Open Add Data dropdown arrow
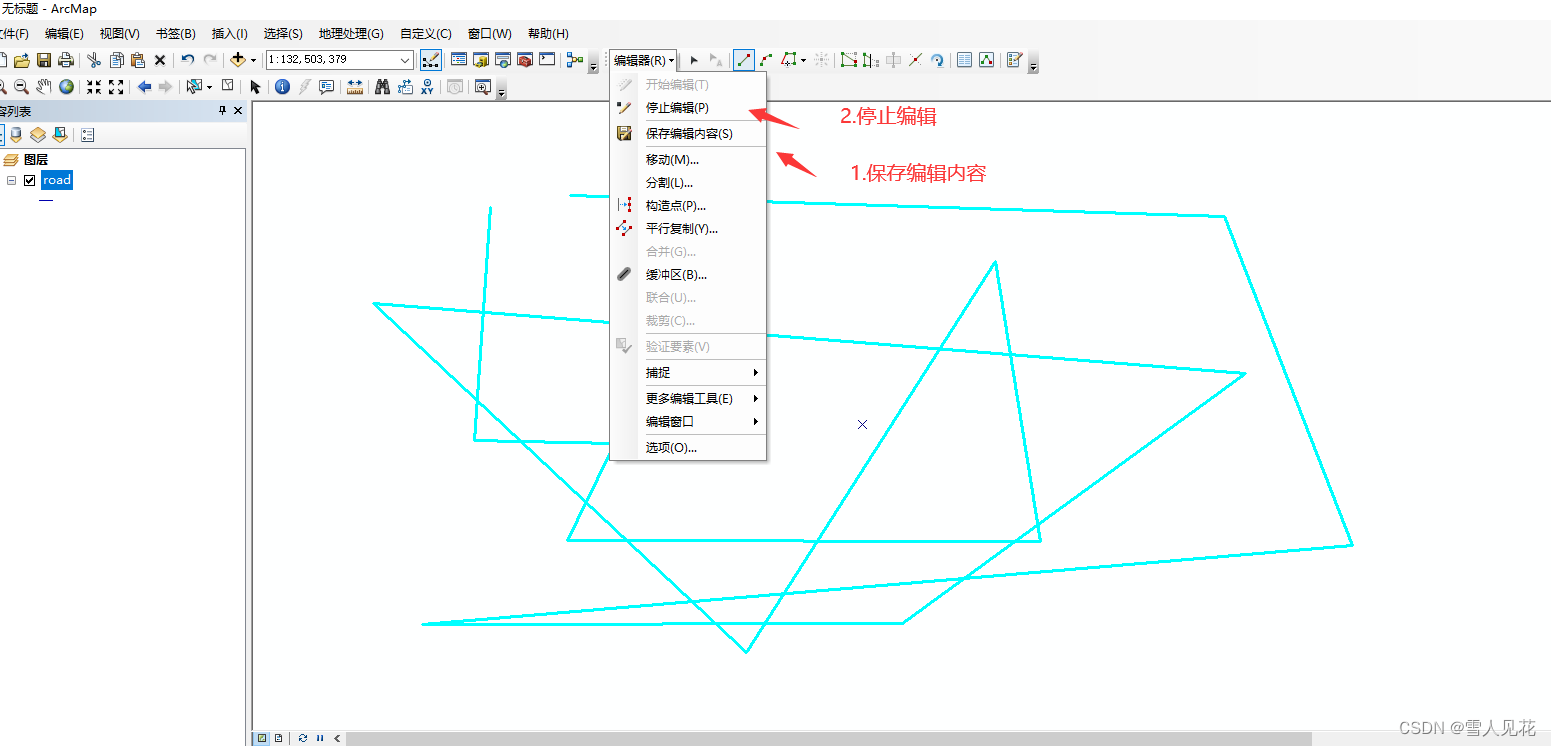This screenshot has width=1551, height=746. click(x=253, y=60)
